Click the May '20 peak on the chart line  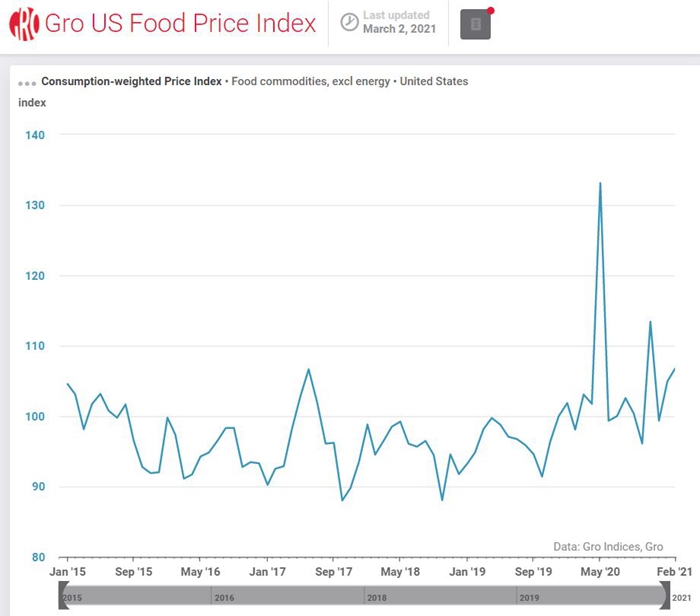coord(600,184)
